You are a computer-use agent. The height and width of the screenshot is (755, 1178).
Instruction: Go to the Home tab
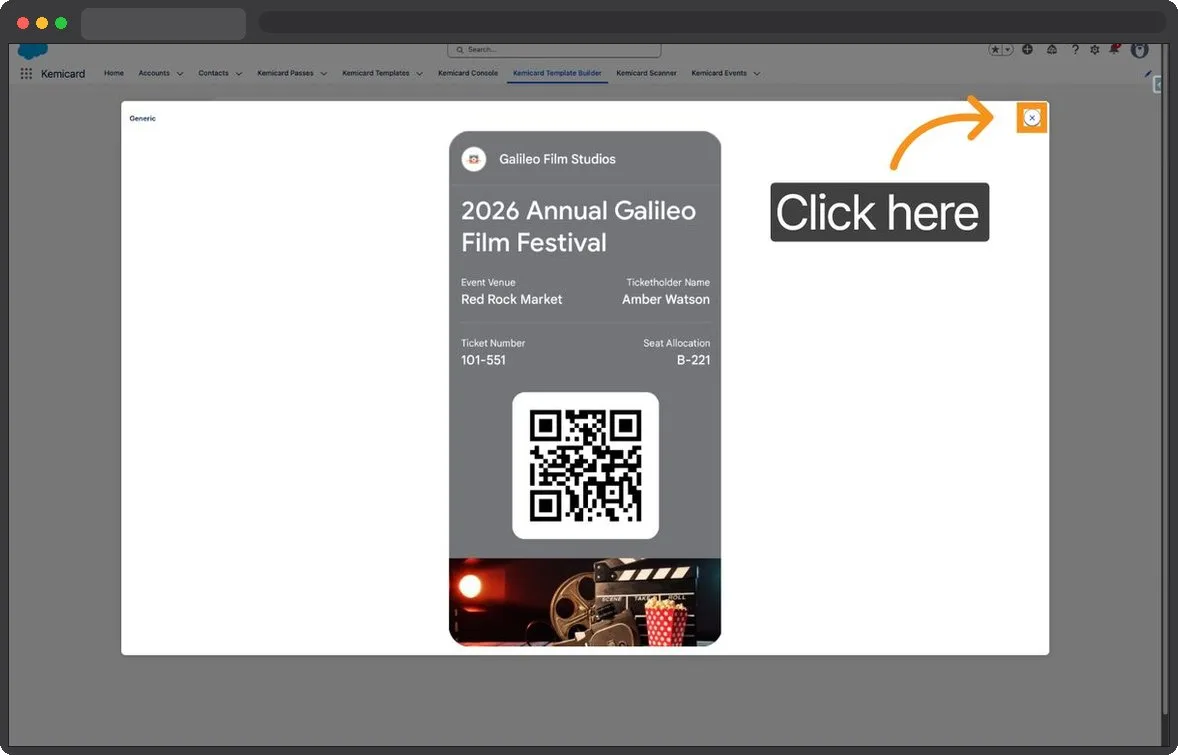[x=114, y=73]
